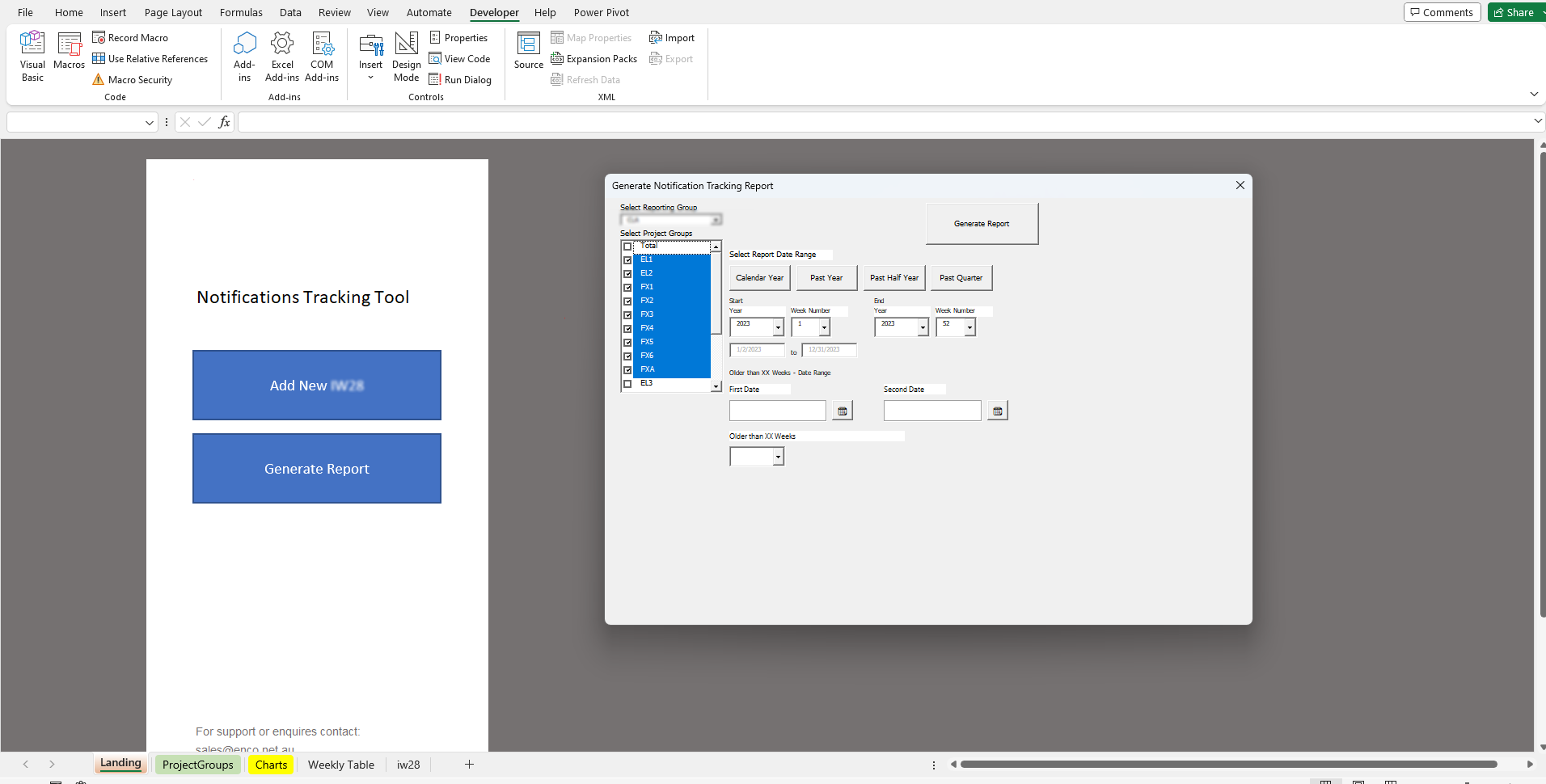Open the Weekly Table sheet tab
Image resolution: width=1546 pixels, height=784 pixels.
click(341, 765)
